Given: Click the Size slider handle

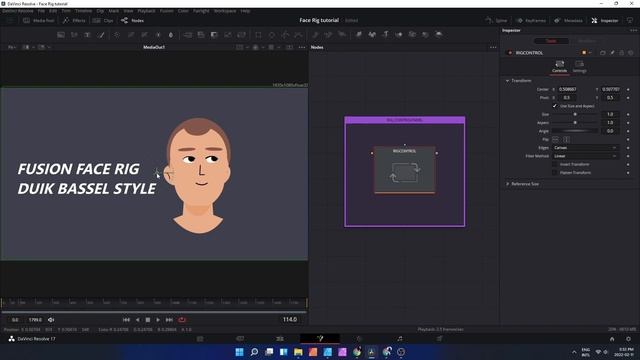Looking at the screenshot, I should click(575, 114).
